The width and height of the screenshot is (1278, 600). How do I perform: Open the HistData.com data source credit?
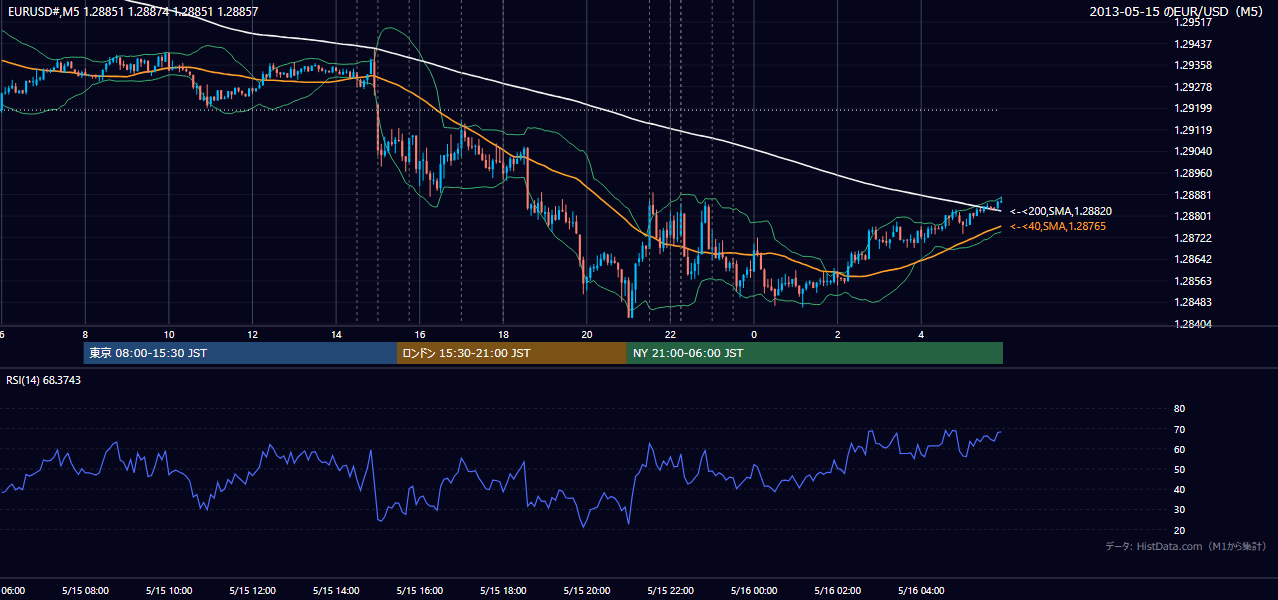(x=1186, y=546)
